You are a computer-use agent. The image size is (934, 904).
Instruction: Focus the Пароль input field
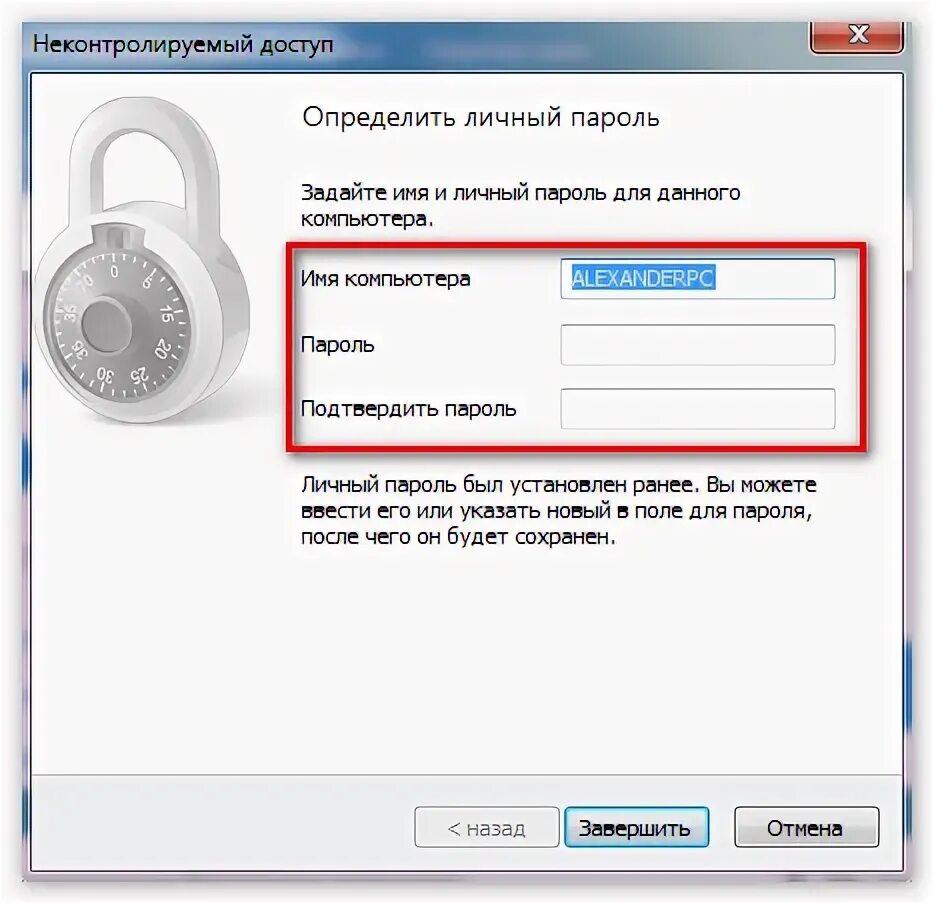[x=698, y=345]
